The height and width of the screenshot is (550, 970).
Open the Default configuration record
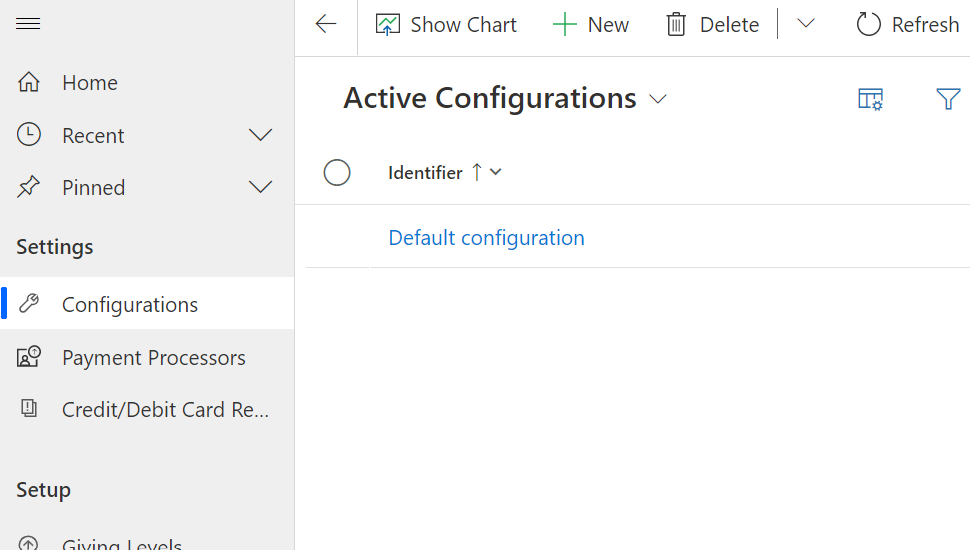point(486,238)
